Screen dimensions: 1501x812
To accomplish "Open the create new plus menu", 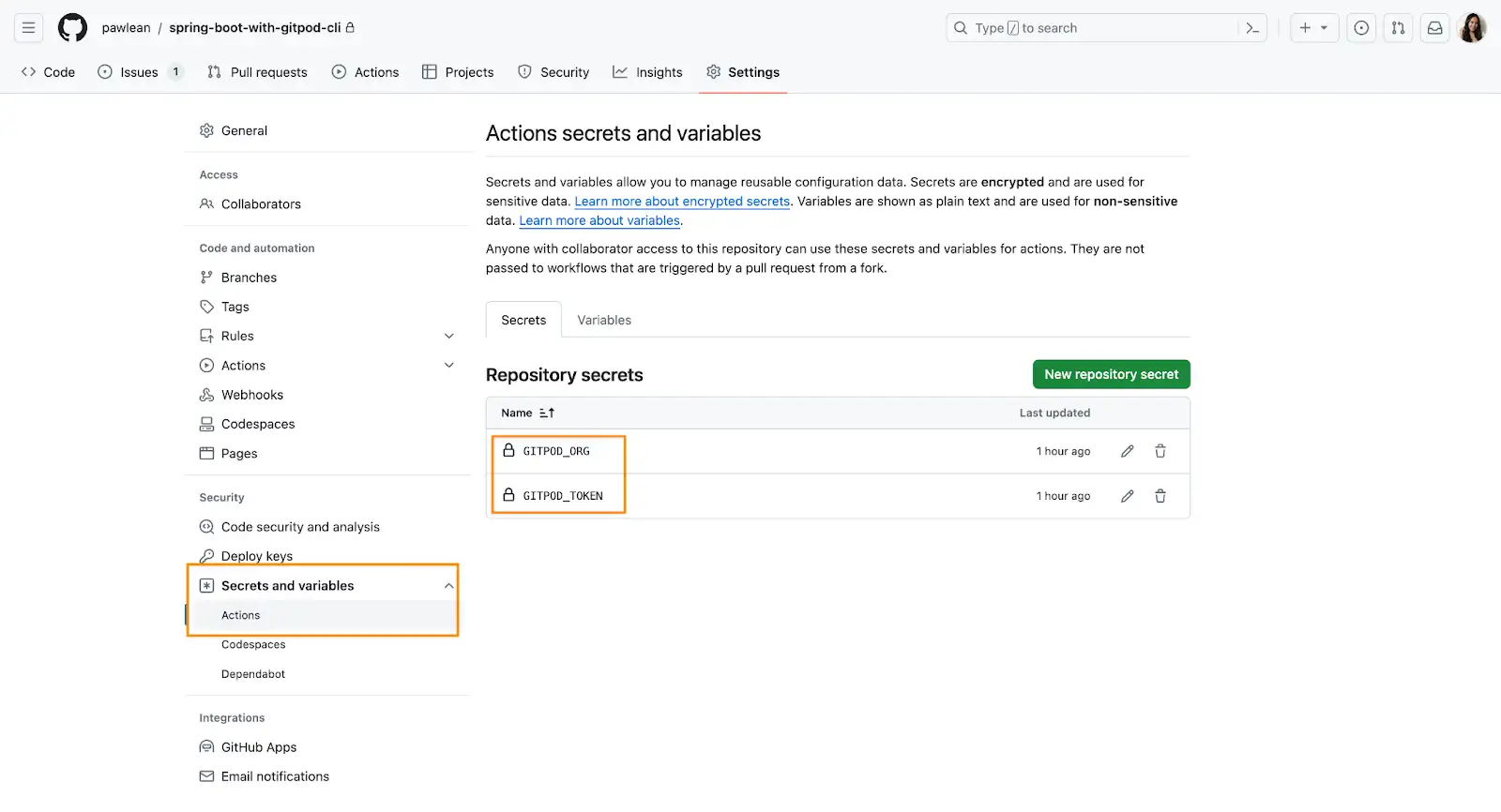I will tap(1313, 28).
